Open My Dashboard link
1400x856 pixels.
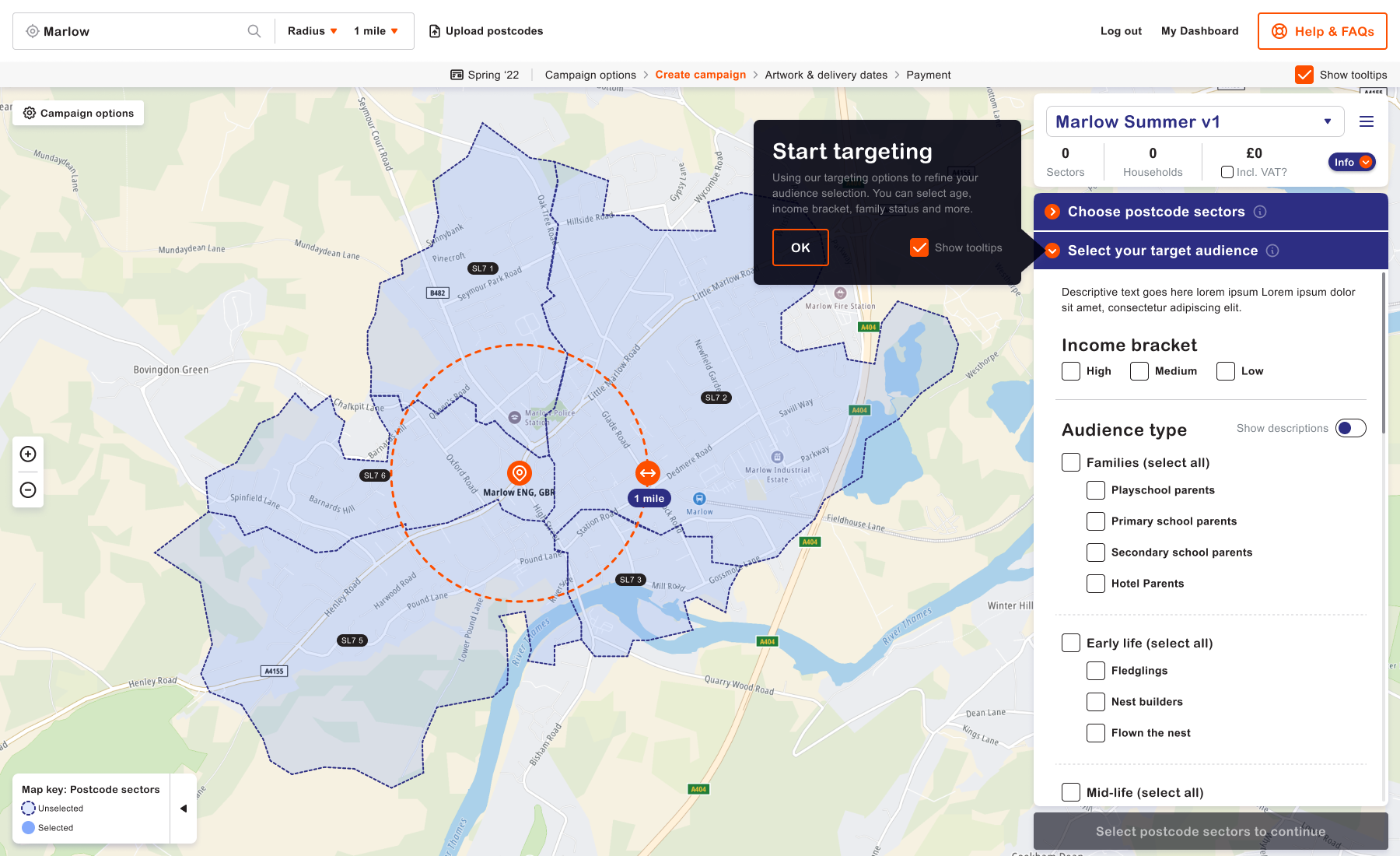(x=1199, y=31)
